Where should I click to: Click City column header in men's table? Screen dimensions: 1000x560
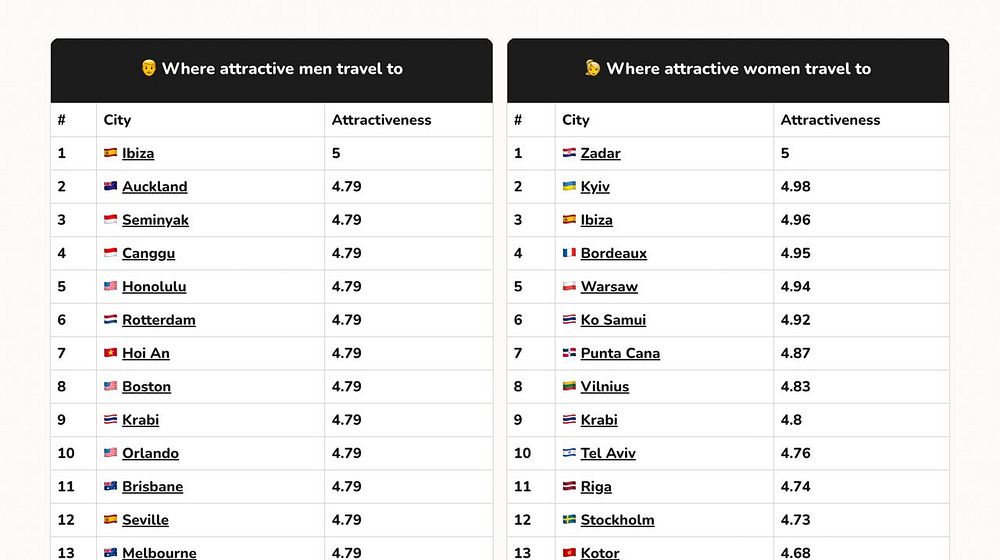pyautogui.click(x=117, y=120)
